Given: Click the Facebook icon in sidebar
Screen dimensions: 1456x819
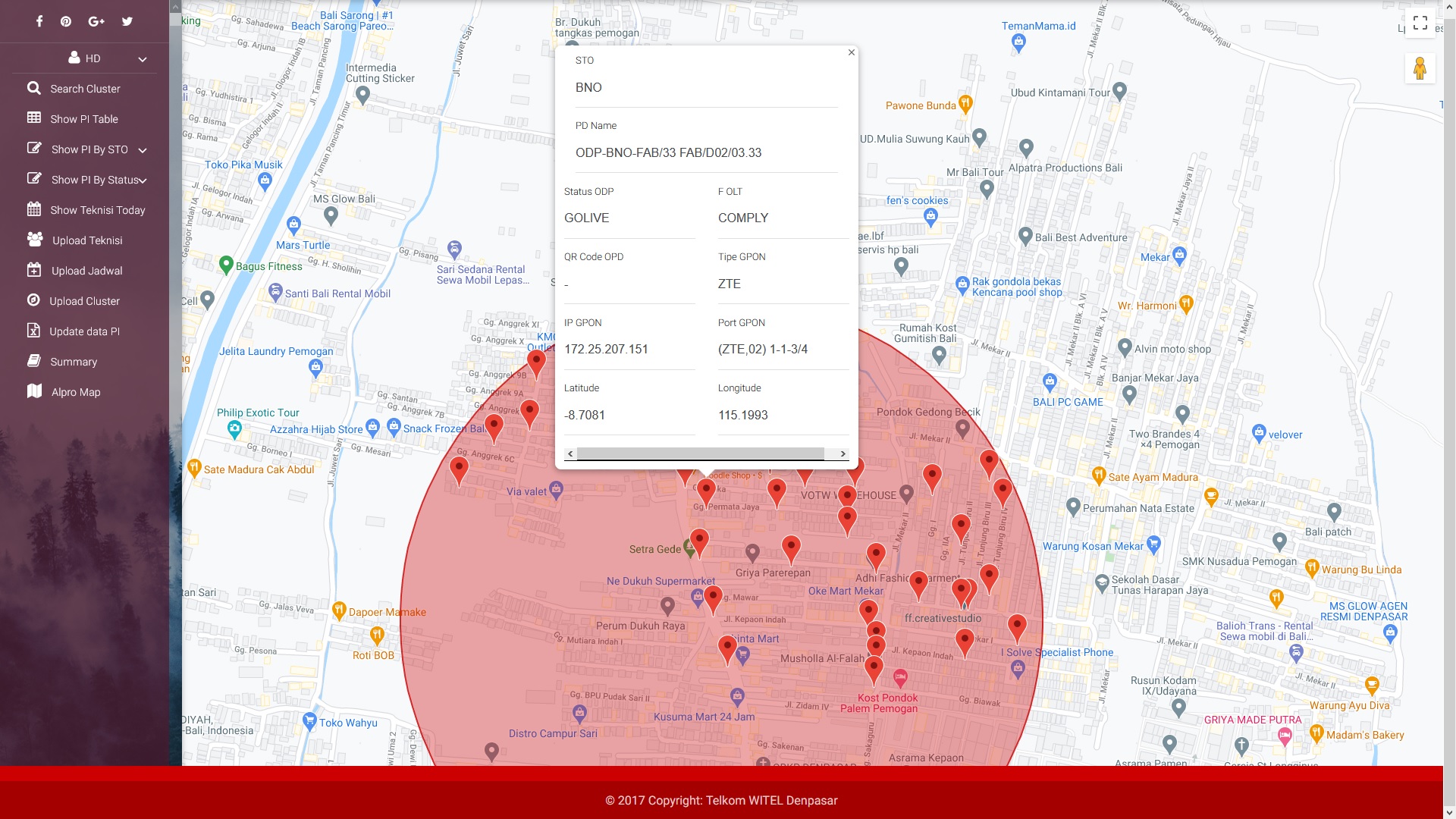Looking at the screenshot, I should tap(39, 21).
